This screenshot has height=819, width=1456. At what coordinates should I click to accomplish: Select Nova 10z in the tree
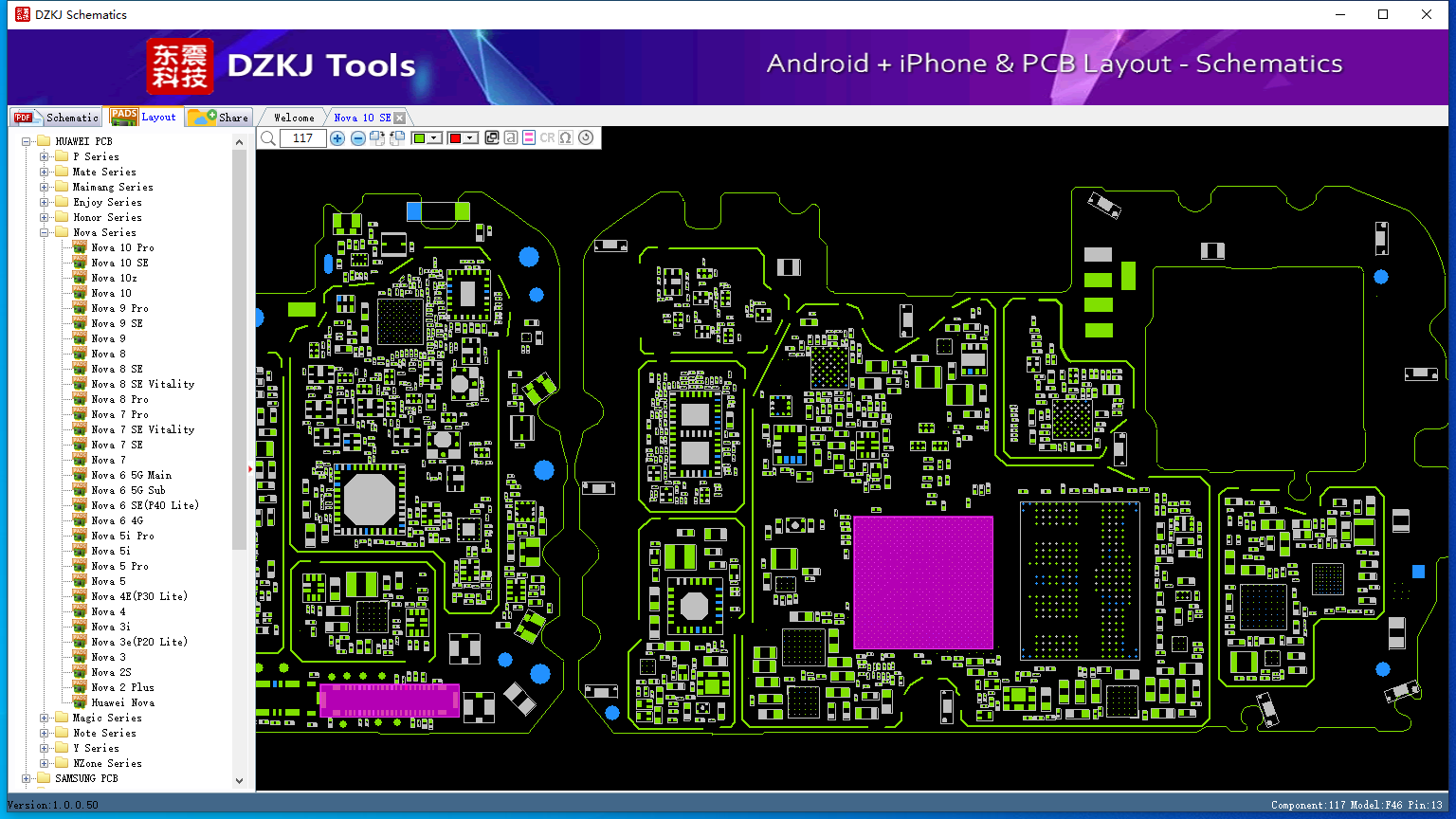(x=114, y=278)
